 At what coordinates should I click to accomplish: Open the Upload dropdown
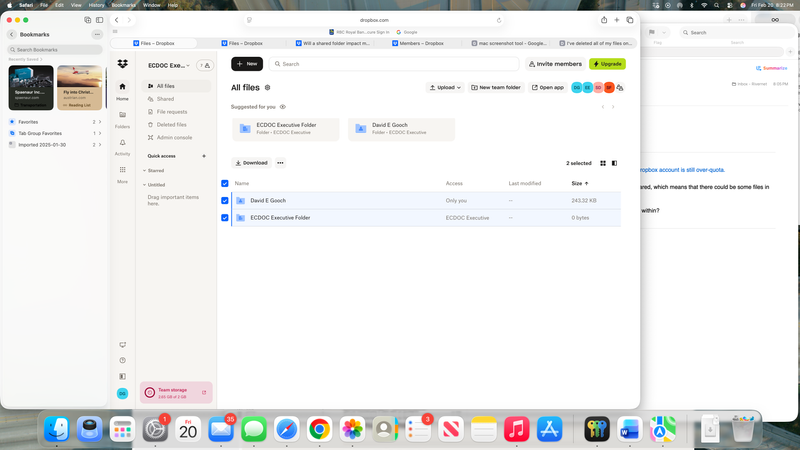point(445,88)
